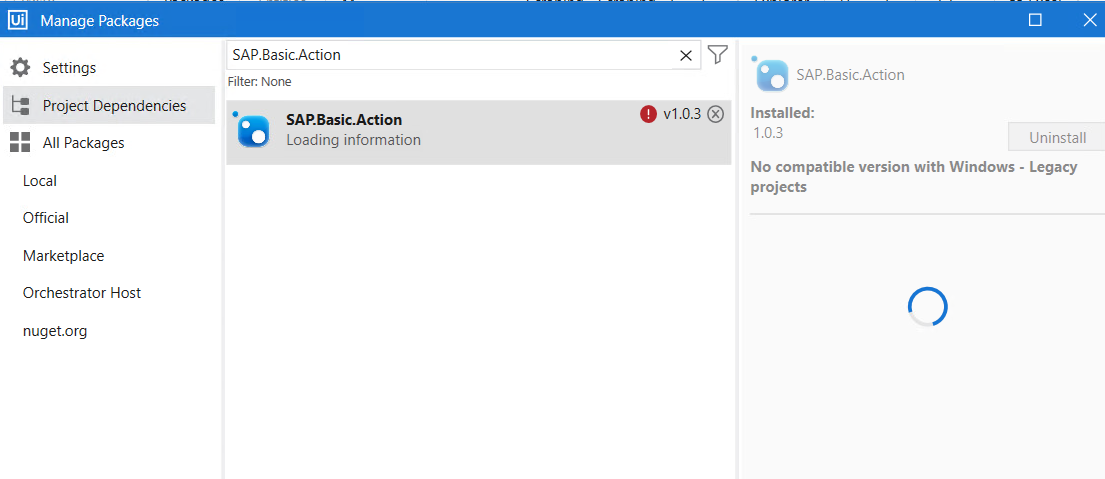Click the package icon in details panel
The height and width of the screenshot is (479, 1105).
click(x=770, y=74)
